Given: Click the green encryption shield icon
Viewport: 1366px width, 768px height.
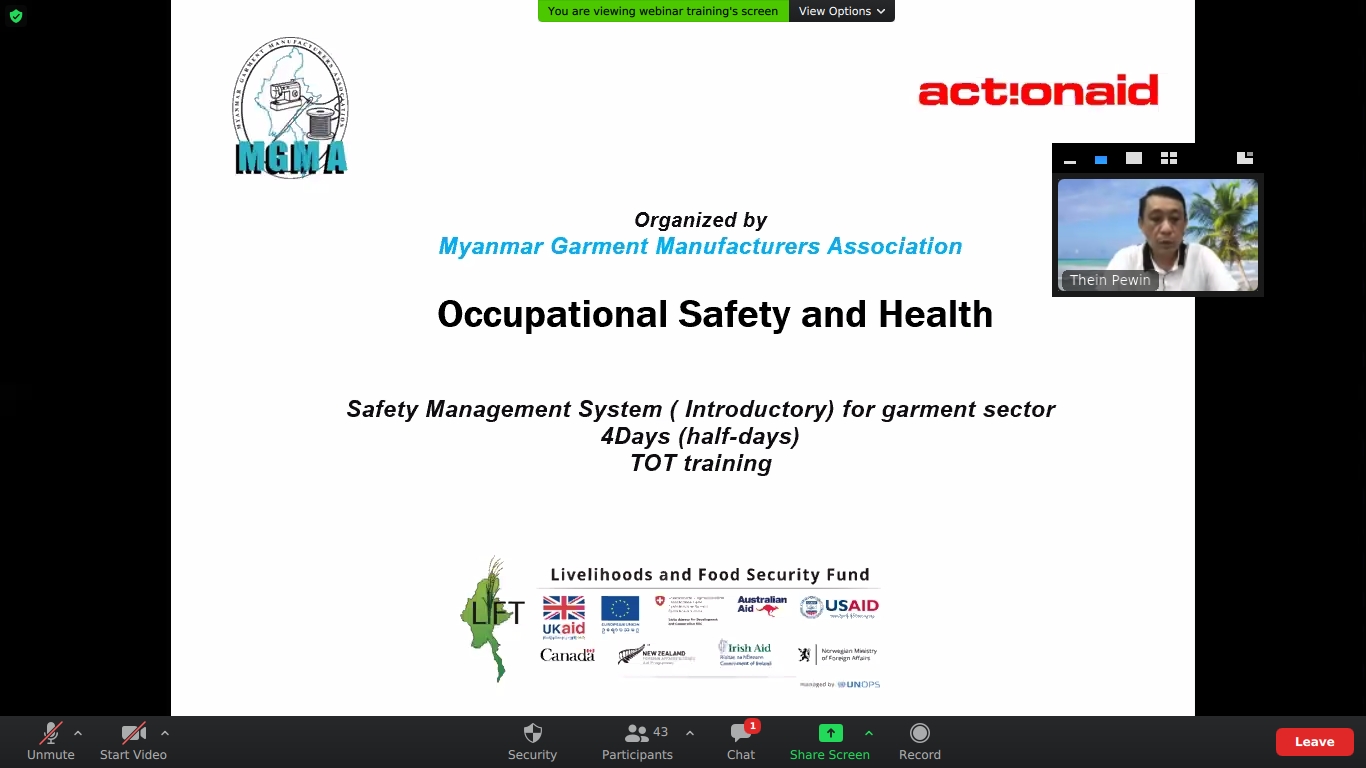Looking at the screenshot, I should (16, 16).
